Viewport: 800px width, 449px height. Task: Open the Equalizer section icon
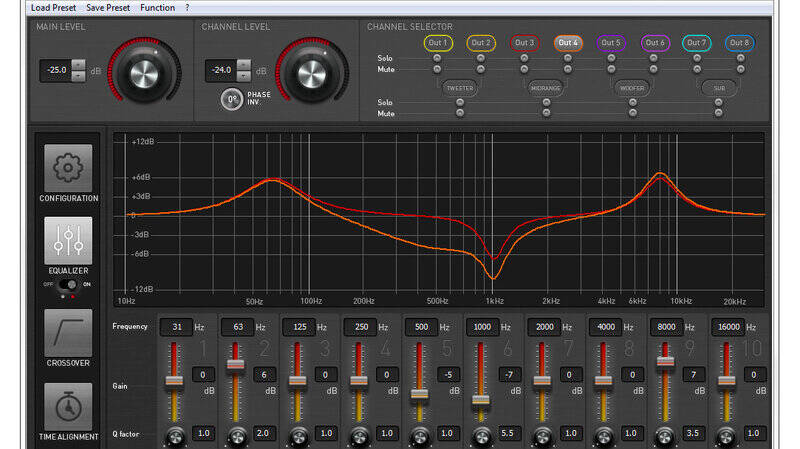click(68, 241)
